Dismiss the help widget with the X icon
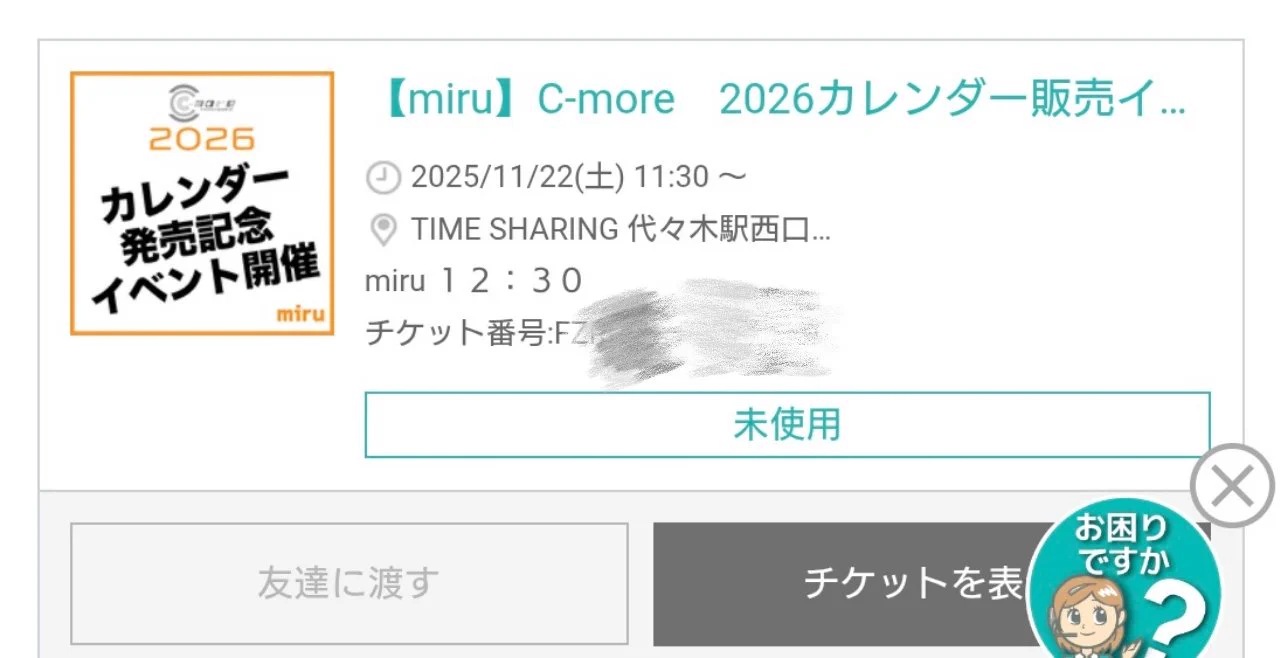This screenshot has height=658, width=1280. pos(1232,486)
